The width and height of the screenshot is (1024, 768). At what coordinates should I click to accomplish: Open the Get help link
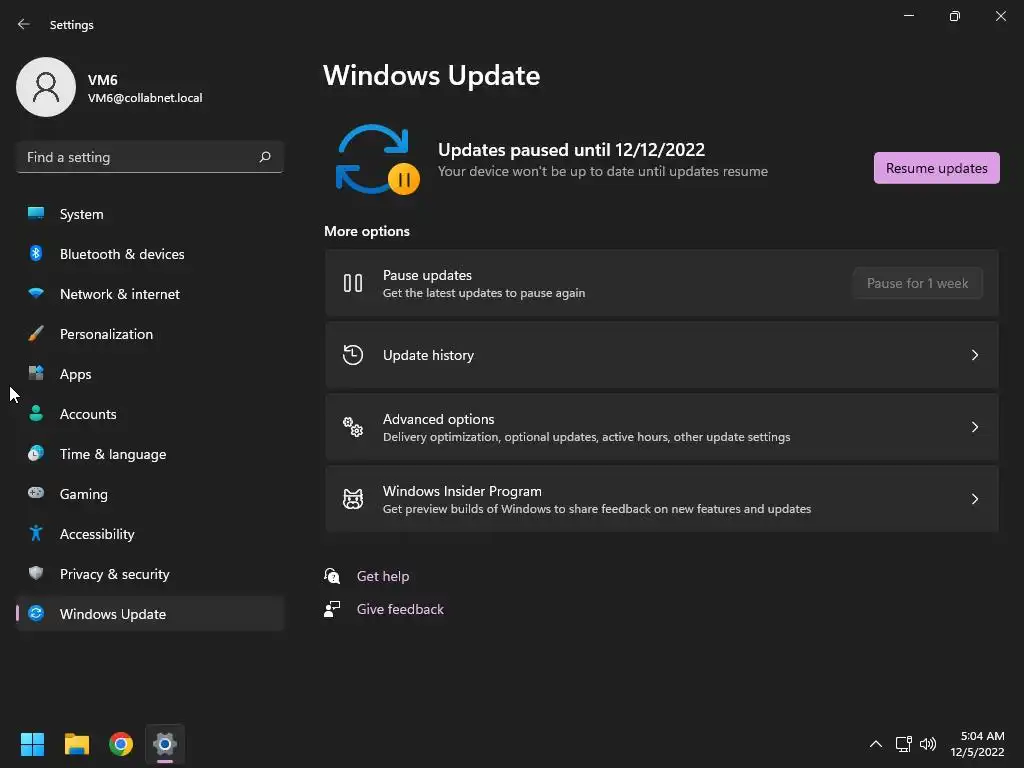tap(383, 576)
